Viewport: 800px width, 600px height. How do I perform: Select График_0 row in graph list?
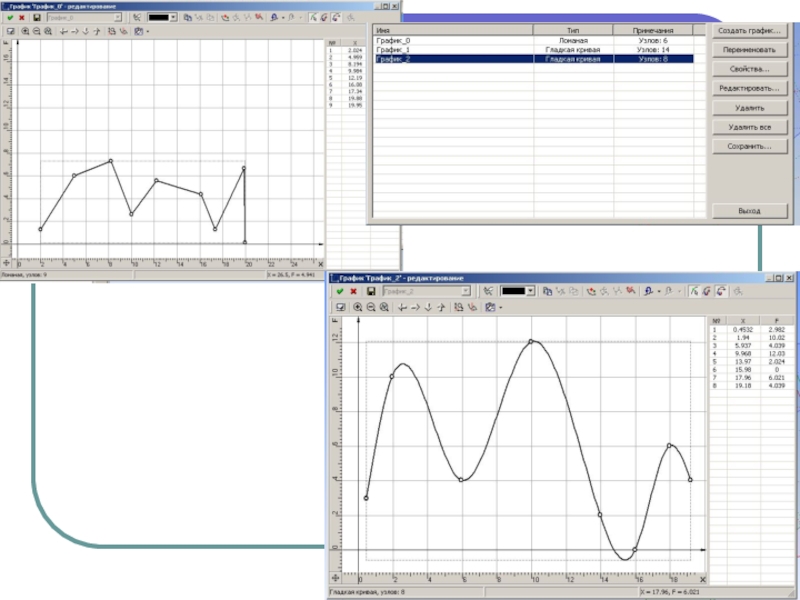450,40
